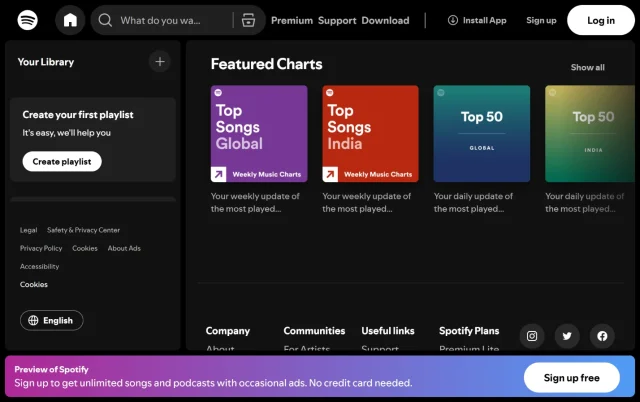Click the Useful links footer heading
Viewport: 640px width, 402px height.
coord(388,331)
